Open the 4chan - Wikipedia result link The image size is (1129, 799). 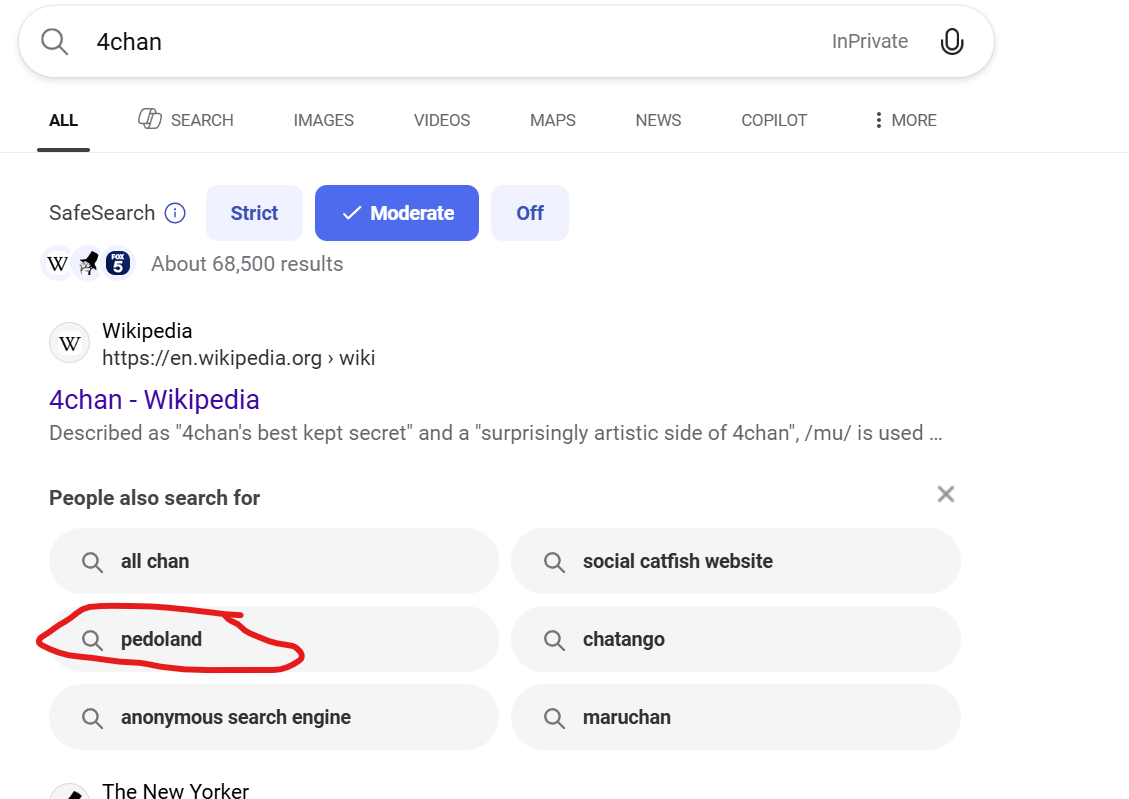tap(154, 400)
